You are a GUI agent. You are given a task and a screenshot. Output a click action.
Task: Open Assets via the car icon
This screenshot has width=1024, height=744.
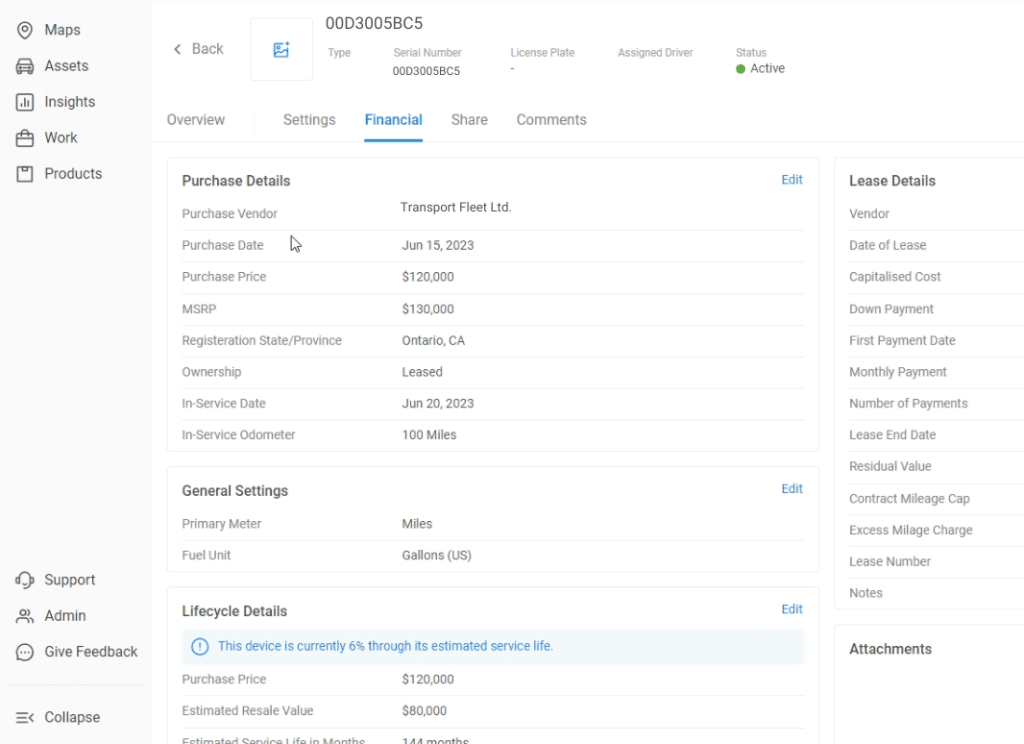coord(25,66)
